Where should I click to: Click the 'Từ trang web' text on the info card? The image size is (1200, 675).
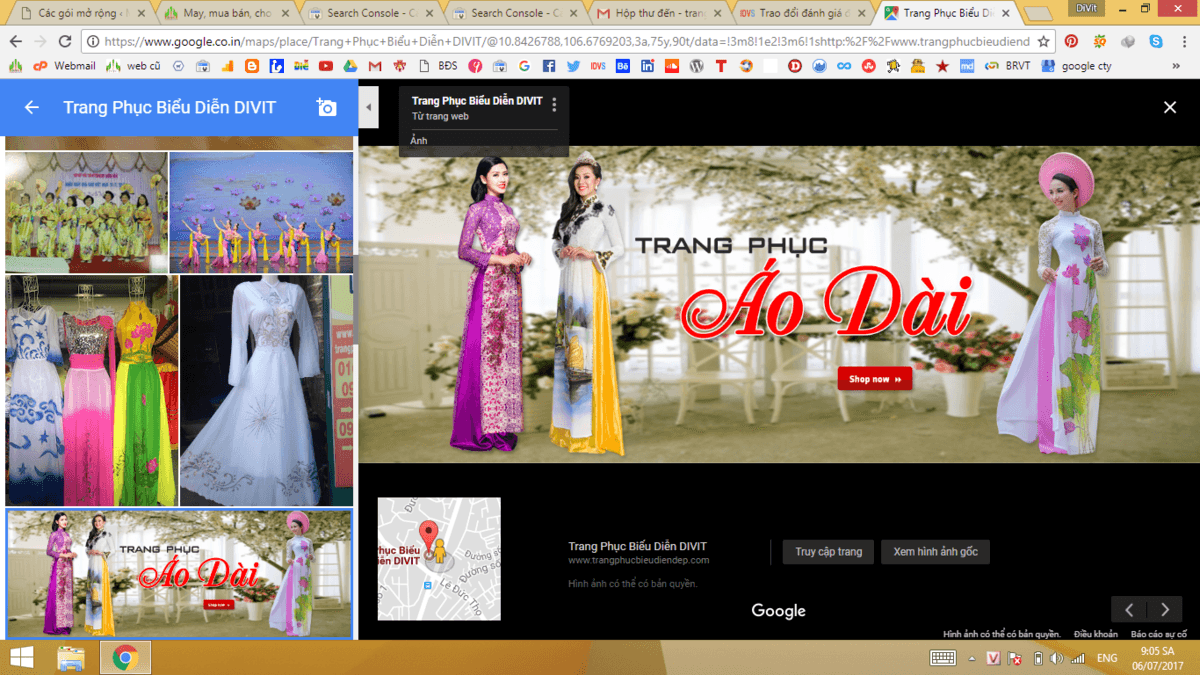coord(440,116)
